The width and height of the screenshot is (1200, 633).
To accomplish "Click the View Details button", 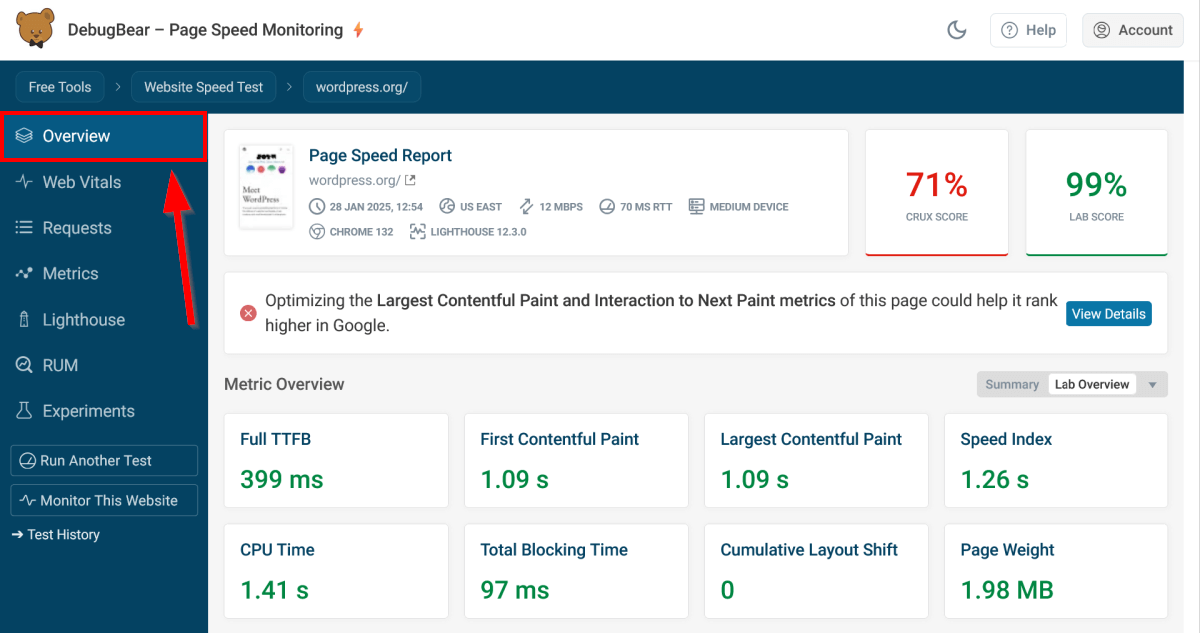I will tap(1109, 314).
